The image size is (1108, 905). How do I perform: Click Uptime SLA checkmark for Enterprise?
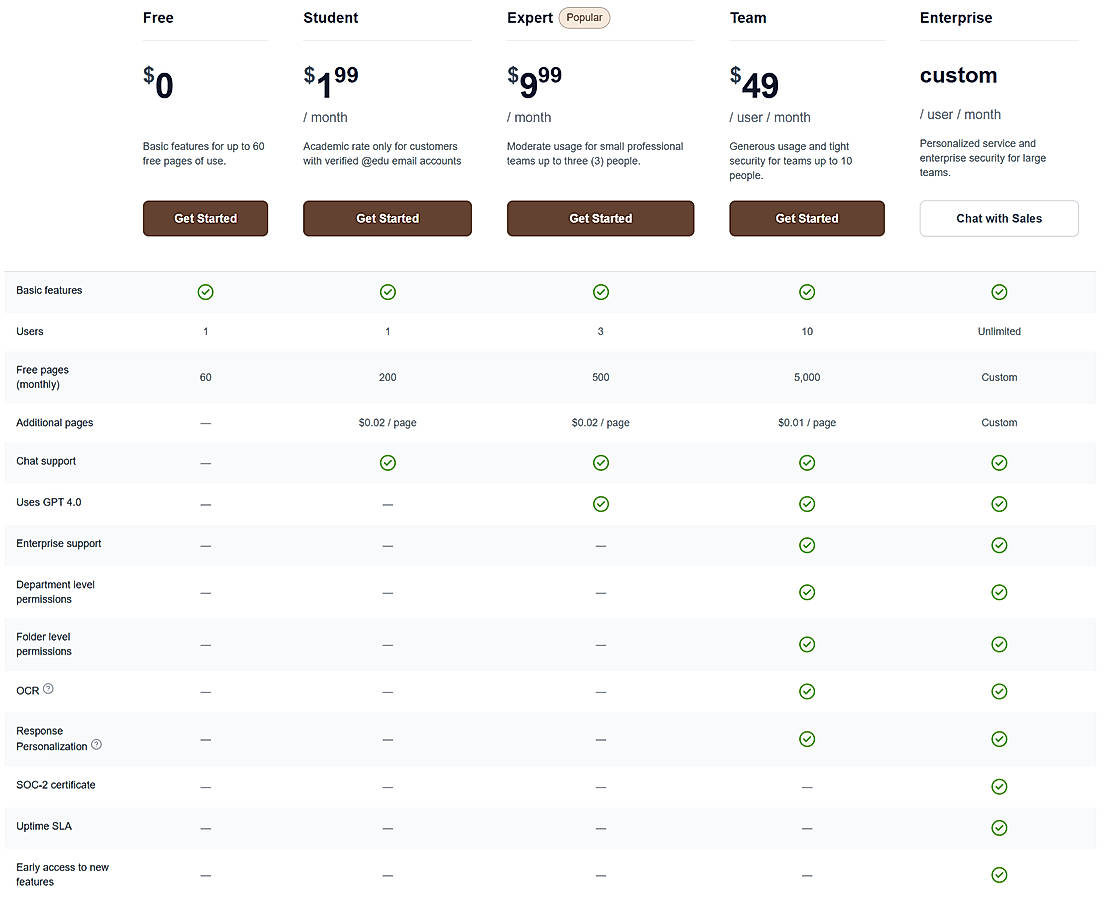pyautogui.click(x=999, y=828)
